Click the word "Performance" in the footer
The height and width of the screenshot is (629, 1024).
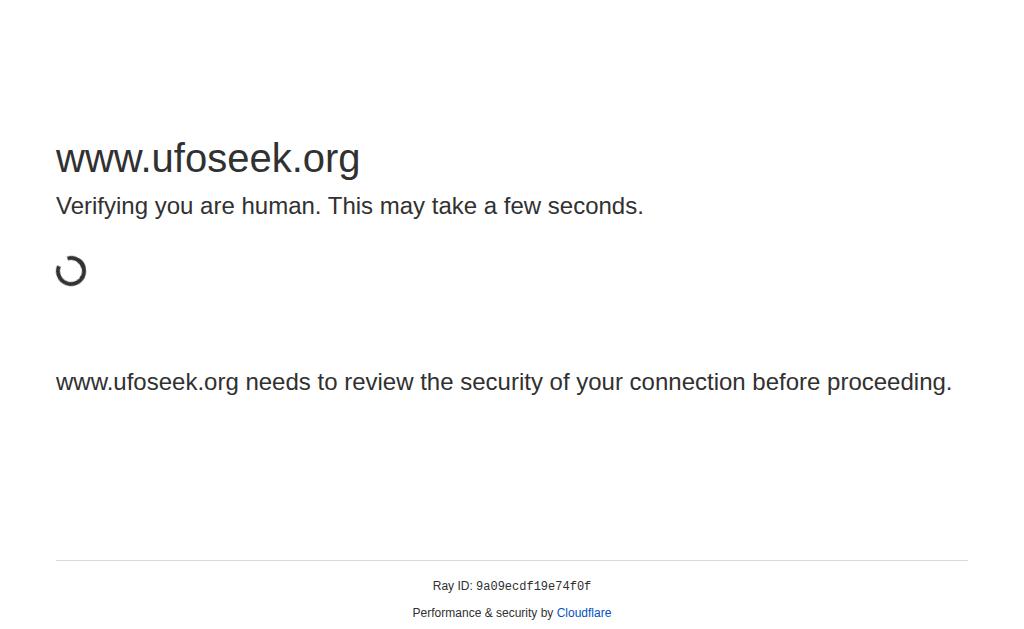coord(446,613)
